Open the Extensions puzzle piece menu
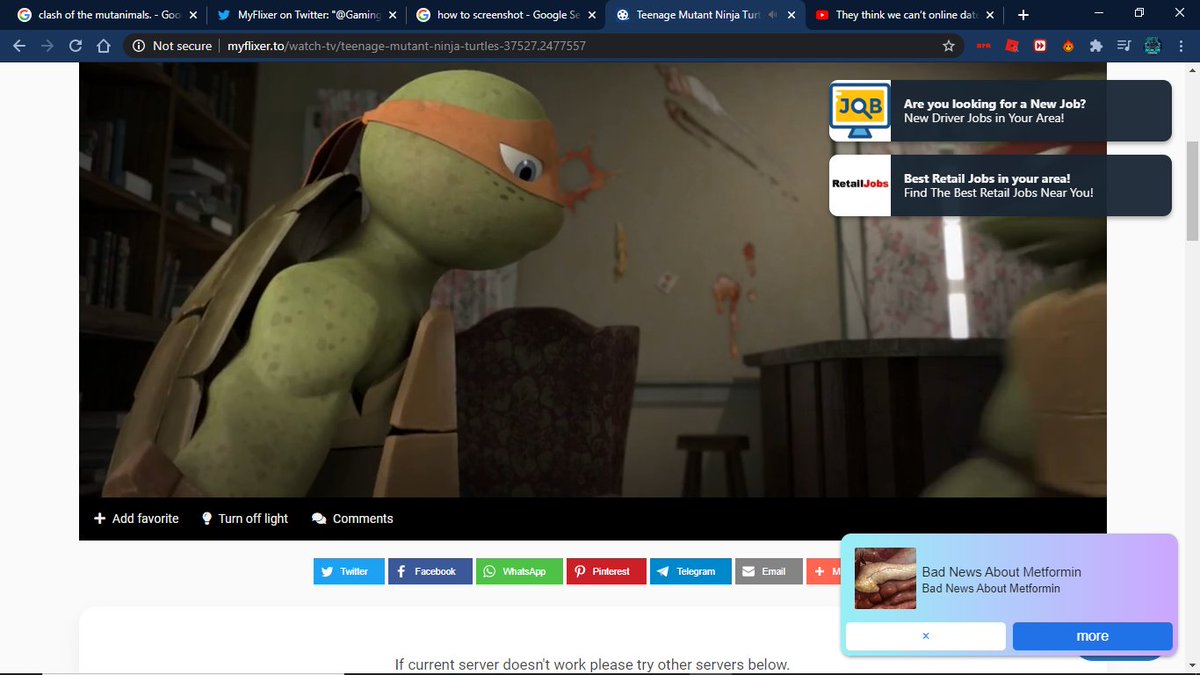The width and height of the screenshot is (1200, 675). tap(1096, 46)
